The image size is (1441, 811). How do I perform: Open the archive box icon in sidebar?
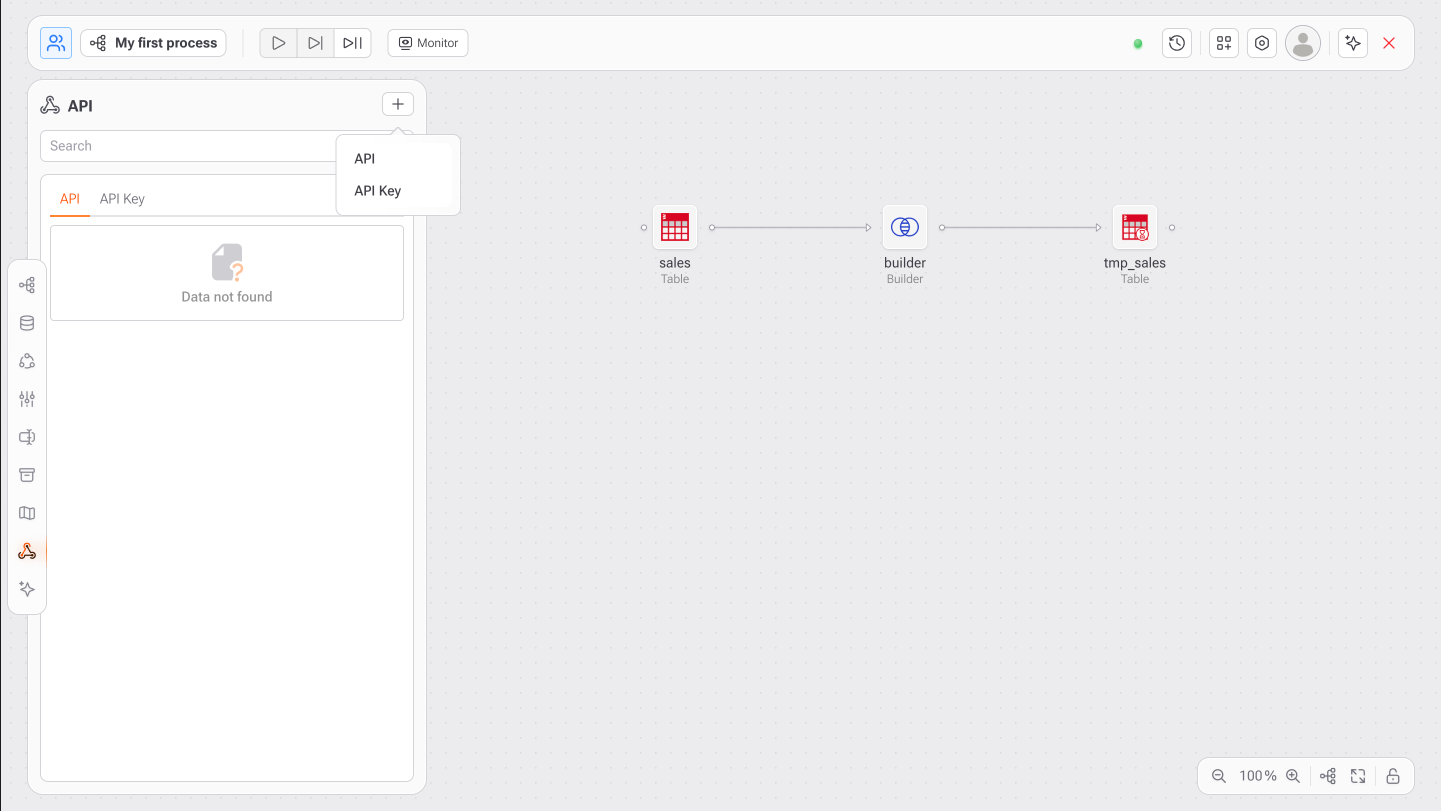pyautogui.click(x=27, y=475)
